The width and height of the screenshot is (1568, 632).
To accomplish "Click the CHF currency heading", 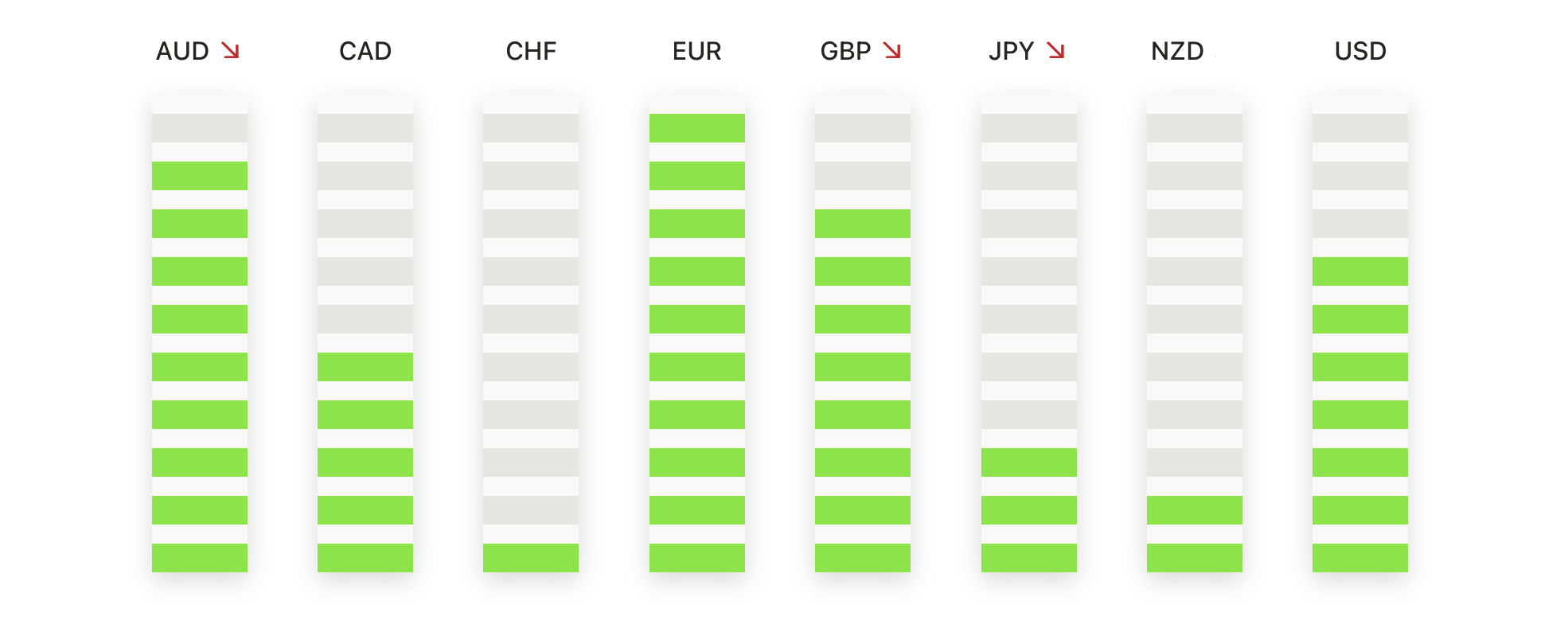I will [531, 52].
